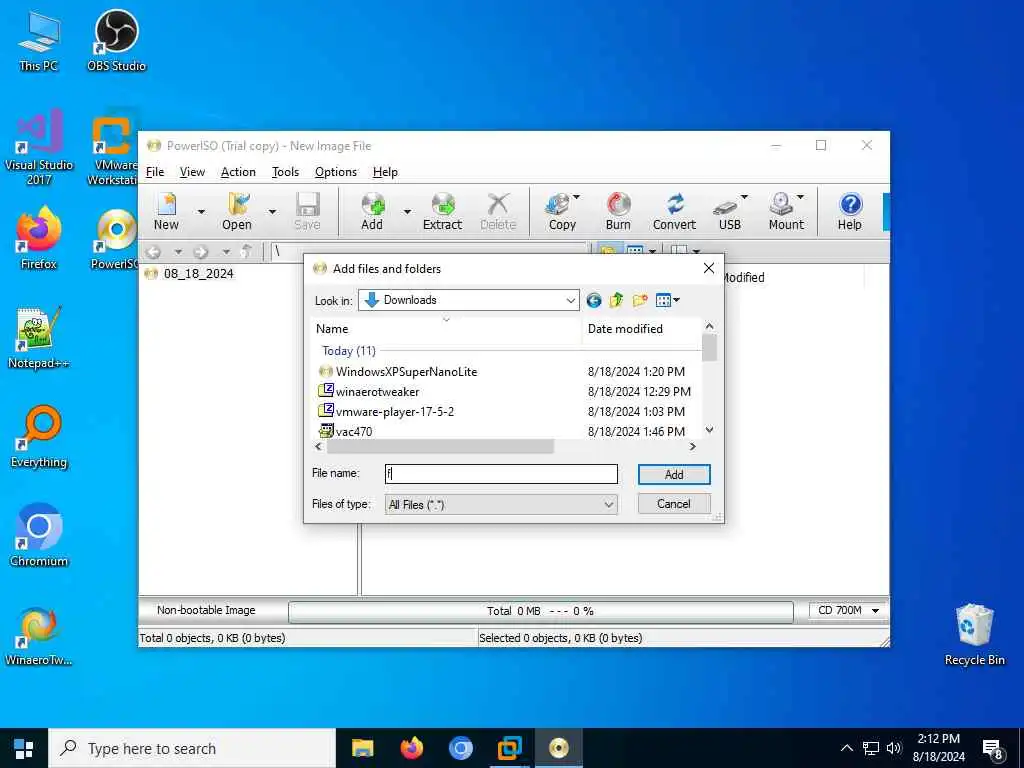
Task: Show hidden system tray icons
Action: tap(846, 748)
